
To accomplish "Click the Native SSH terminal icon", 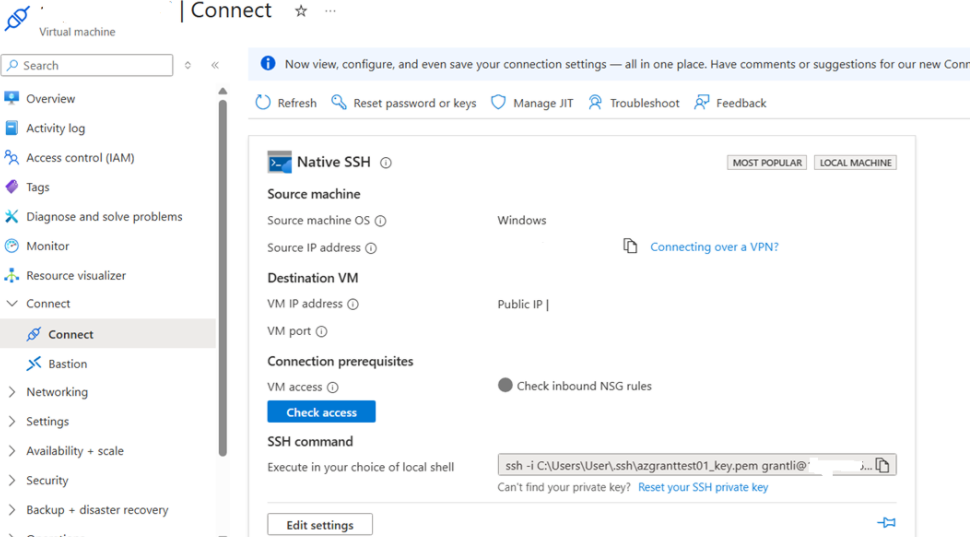I will [x=279, y=161].
